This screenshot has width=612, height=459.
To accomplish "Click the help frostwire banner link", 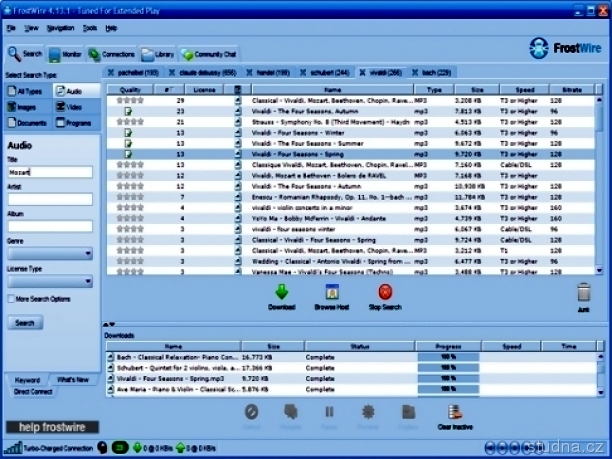I will pyautogui.click(x=51, y=427).
